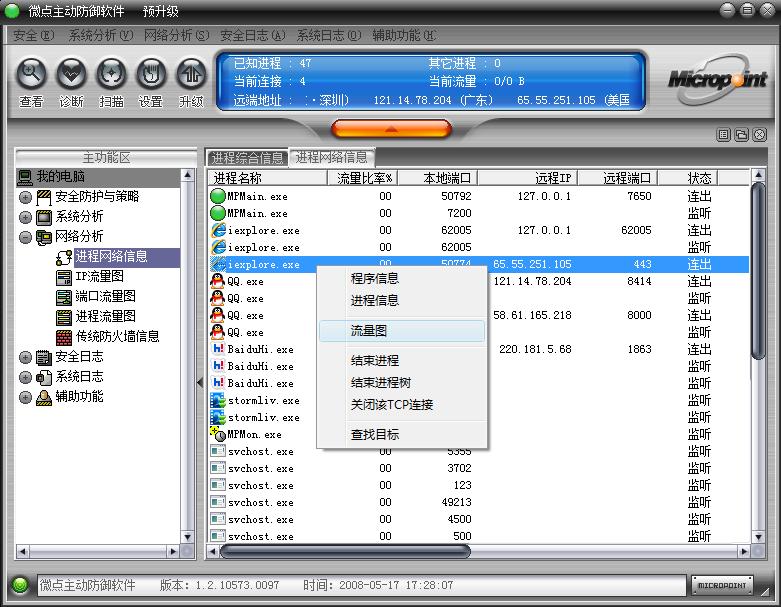Collapse the orange top panel toggle
Image resolution: width=781 pixels, height=607 pixels.
coord(391,129)
